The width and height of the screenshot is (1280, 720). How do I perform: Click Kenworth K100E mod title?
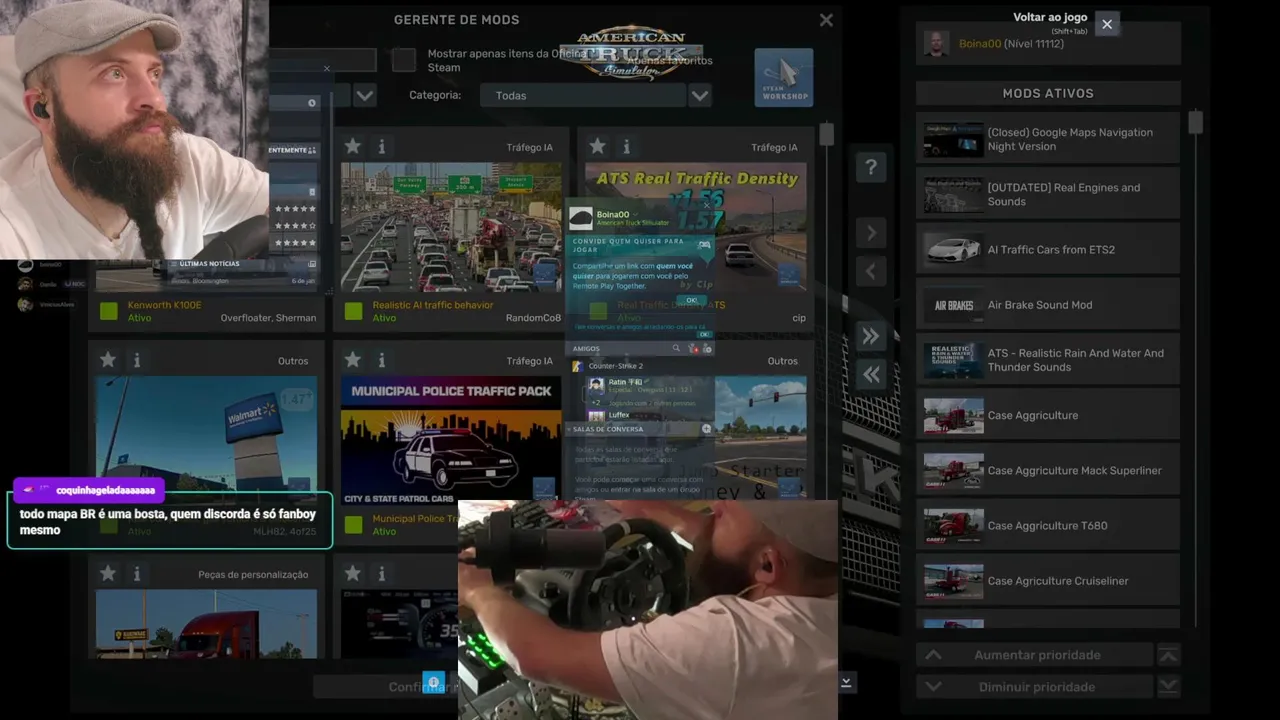click(165, 305)
